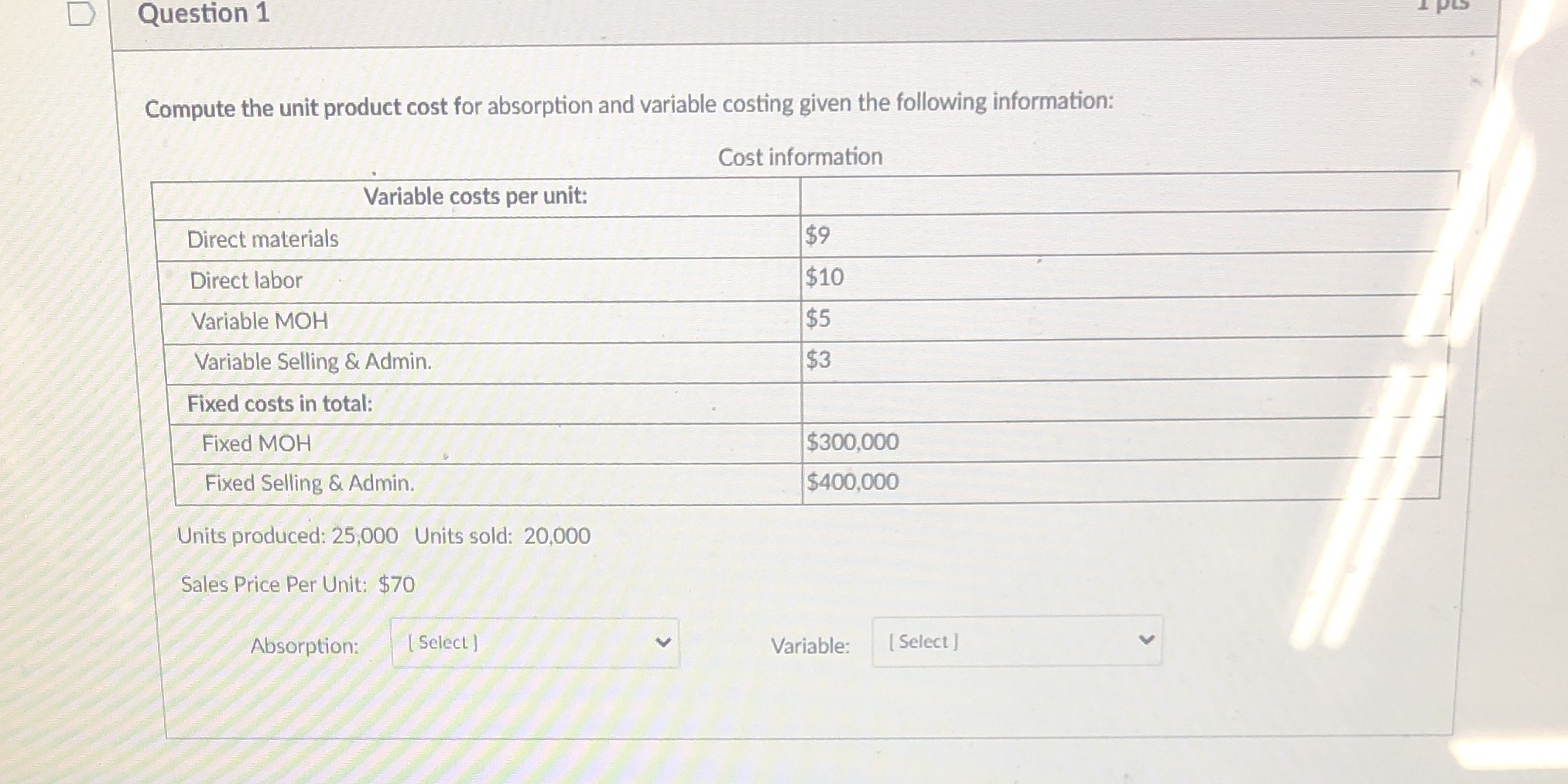Open the Absorption cost dropdown
The height and width of the screenshot is (784, 1568).
pos(534,643)
